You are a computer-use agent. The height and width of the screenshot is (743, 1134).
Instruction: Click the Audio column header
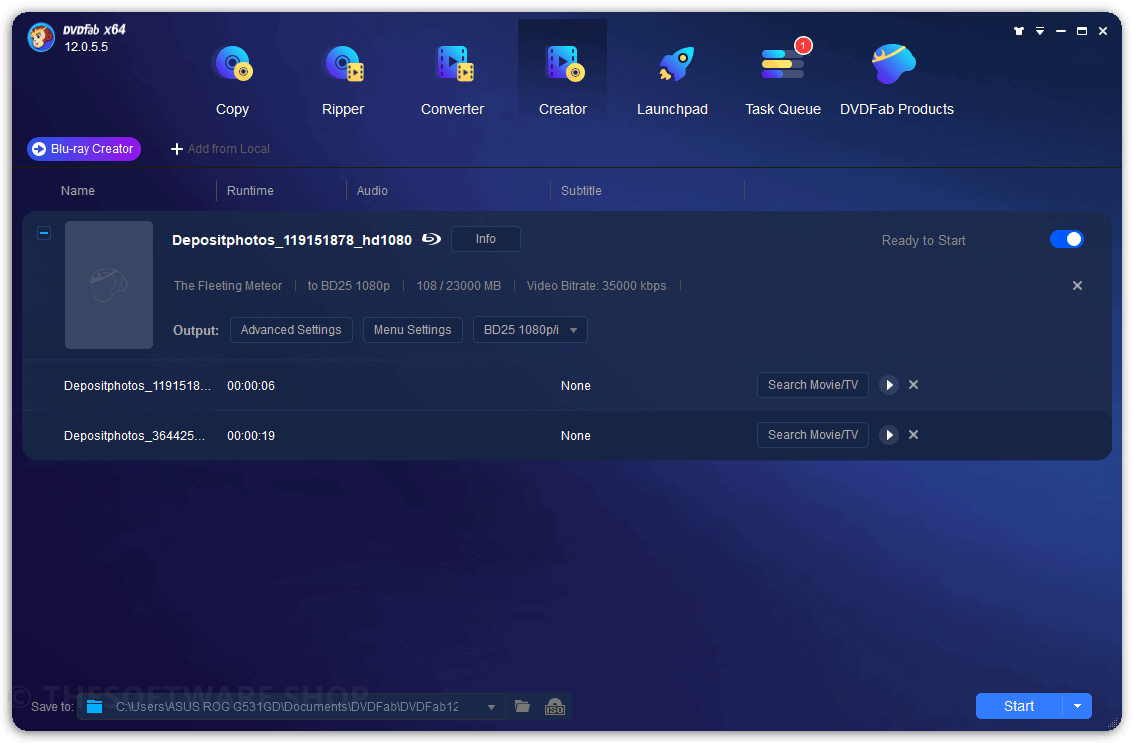372,190
